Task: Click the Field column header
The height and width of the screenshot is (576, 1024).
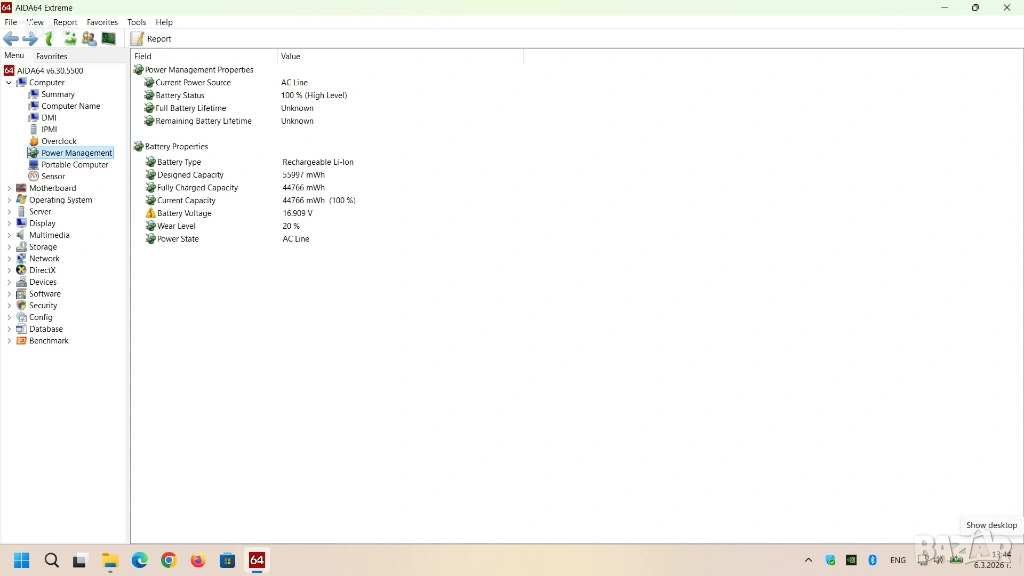Action: coord(143,56)
